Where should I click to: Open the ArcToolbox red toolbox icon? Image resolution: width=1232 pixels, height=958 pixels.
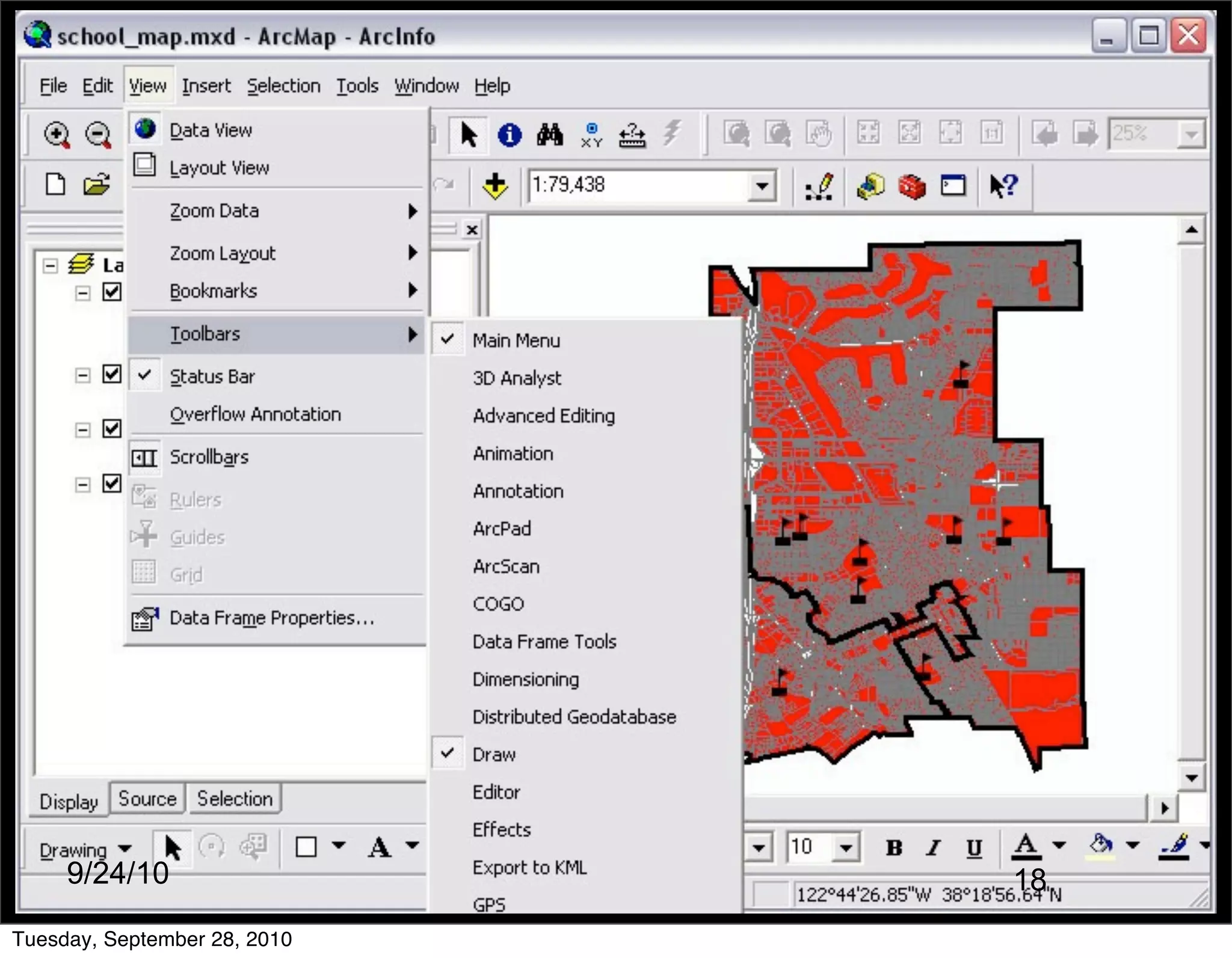tap(911, 186)
